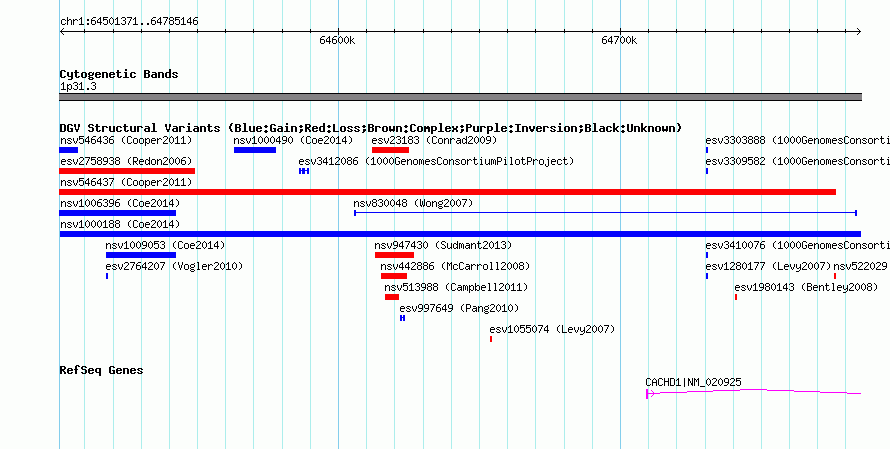
Task: Open esv3309582 variant label
Action: 797,161
